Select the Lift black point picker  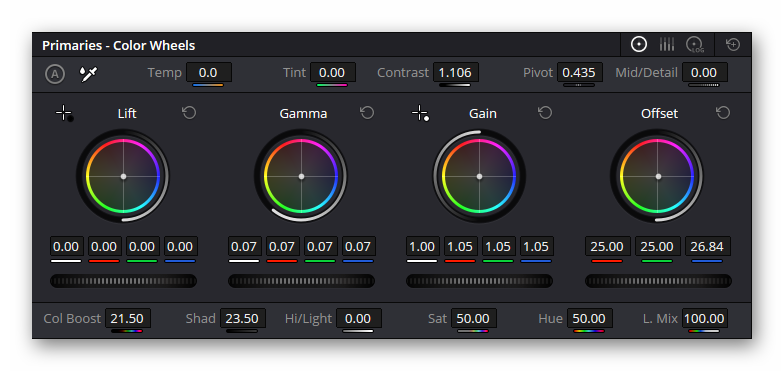[64, 114]
